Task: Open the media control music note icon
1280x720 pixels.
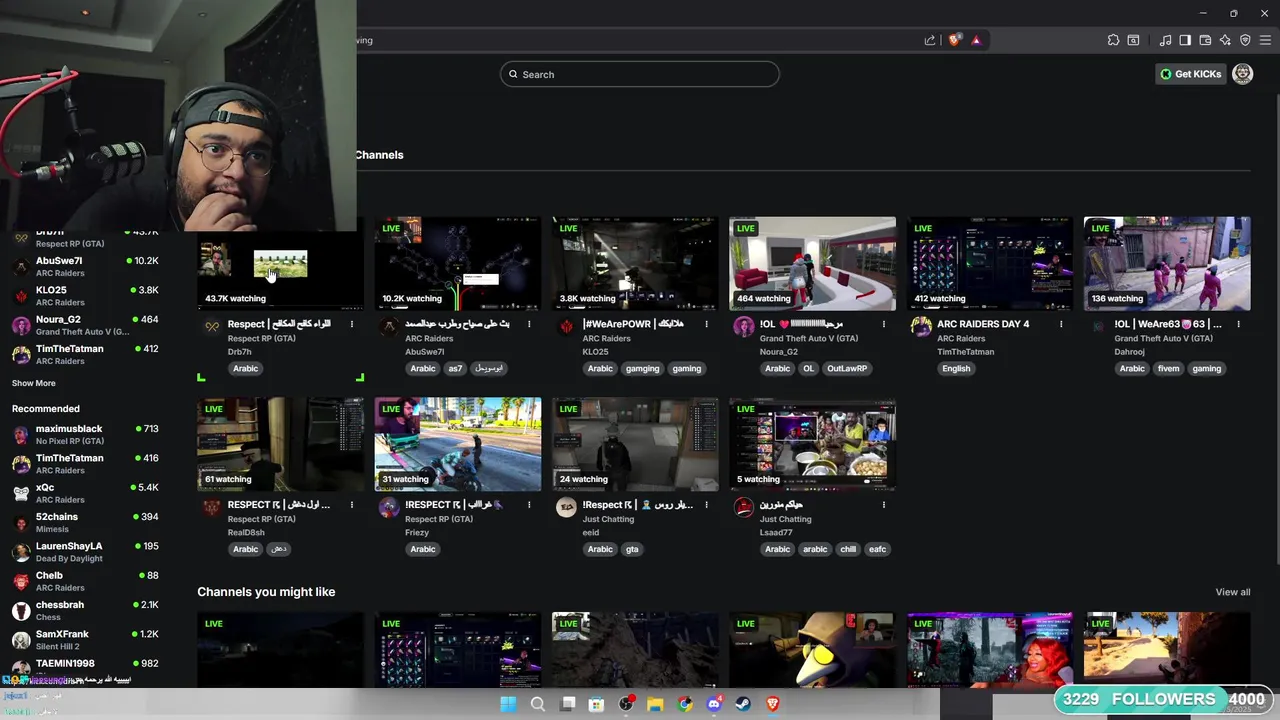Action: click(1165, 40)
